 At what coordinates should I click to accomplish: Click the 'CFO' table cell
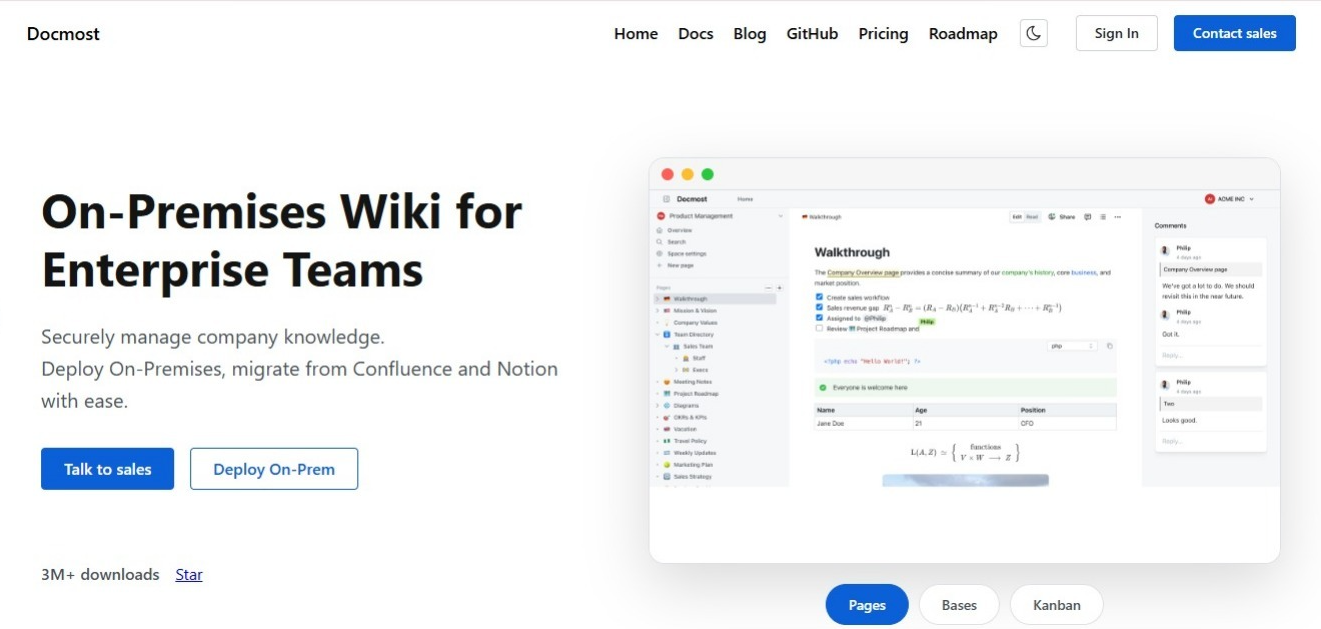pyautogui.click(x=1067, y=424)
